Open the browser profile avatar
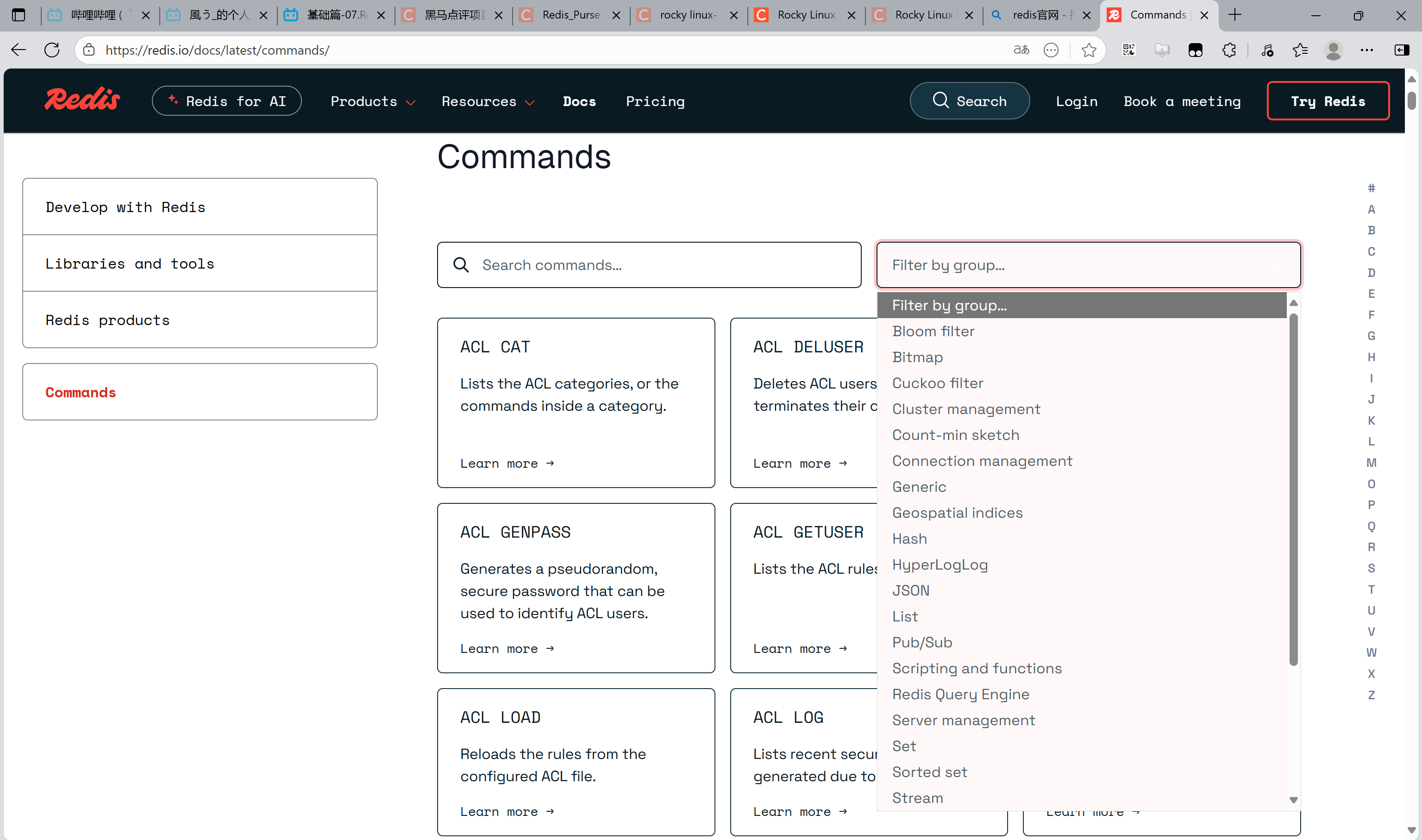 [x=1333, y=50]
